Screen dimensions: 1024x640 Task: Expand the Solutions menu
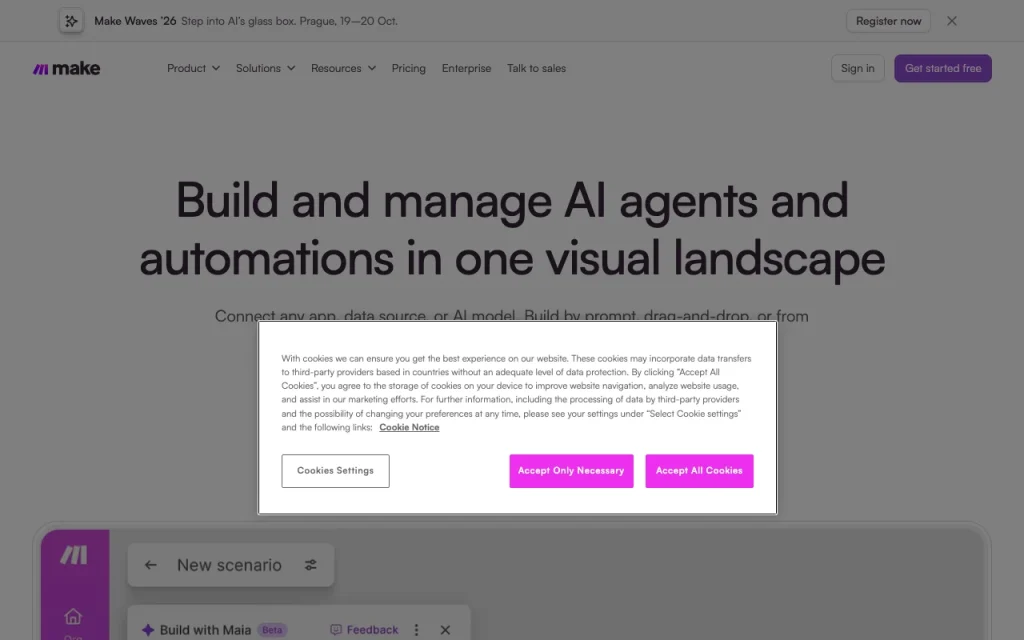coord(265,68)
